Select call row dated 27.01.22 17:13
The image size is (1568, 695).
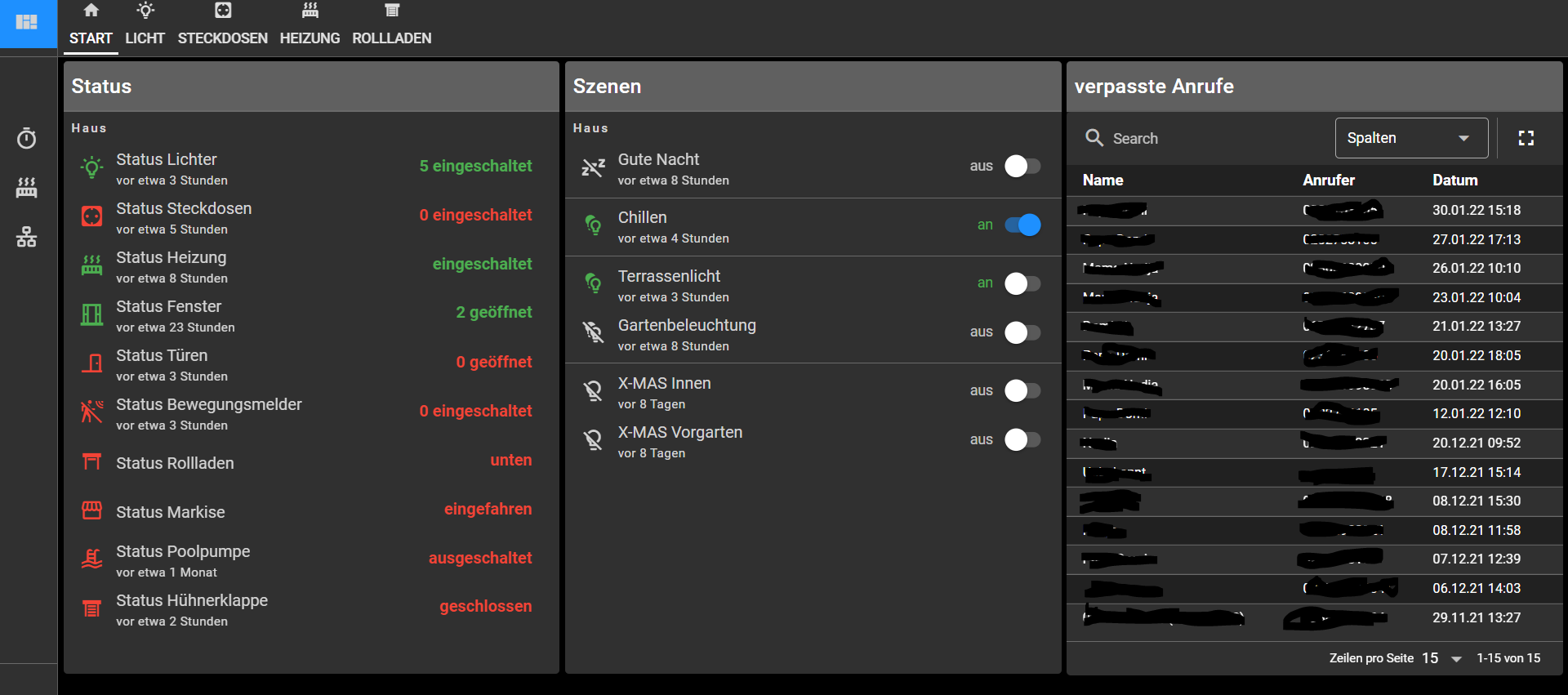point(1314,239)
